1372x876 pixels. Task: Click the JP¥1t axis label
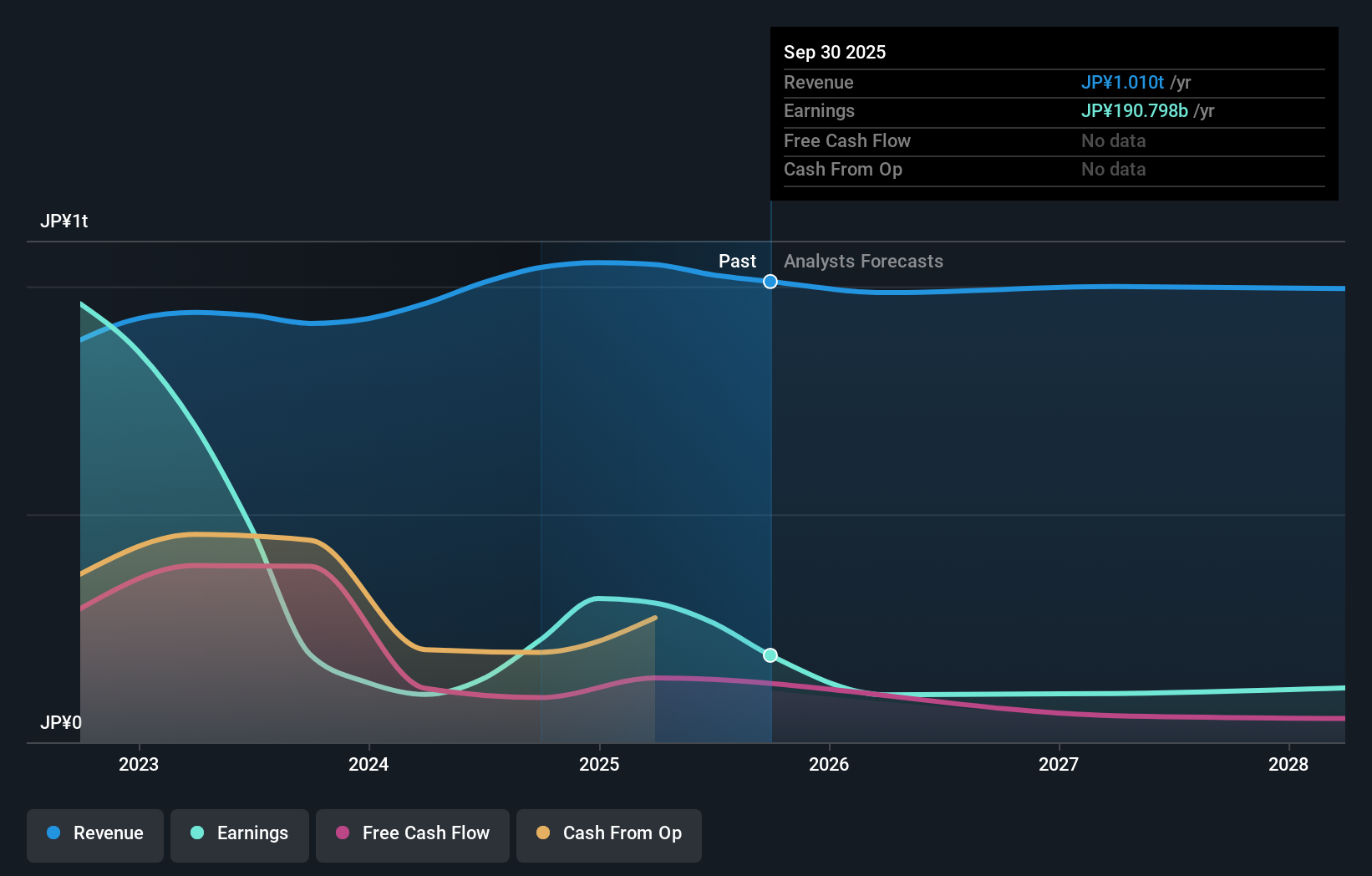pyautogui.click(x=64, y=221)
